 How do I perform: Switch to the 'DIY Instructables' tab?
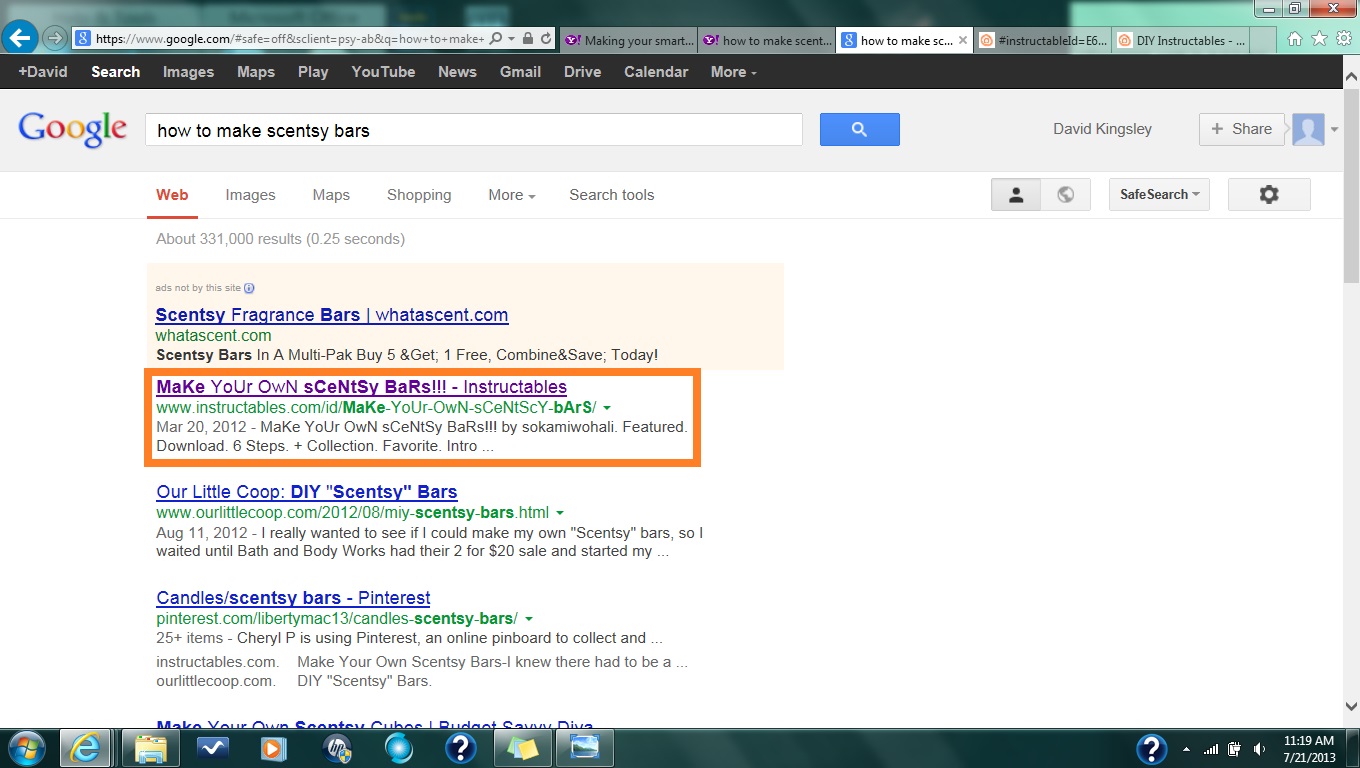pos(1181,41)
